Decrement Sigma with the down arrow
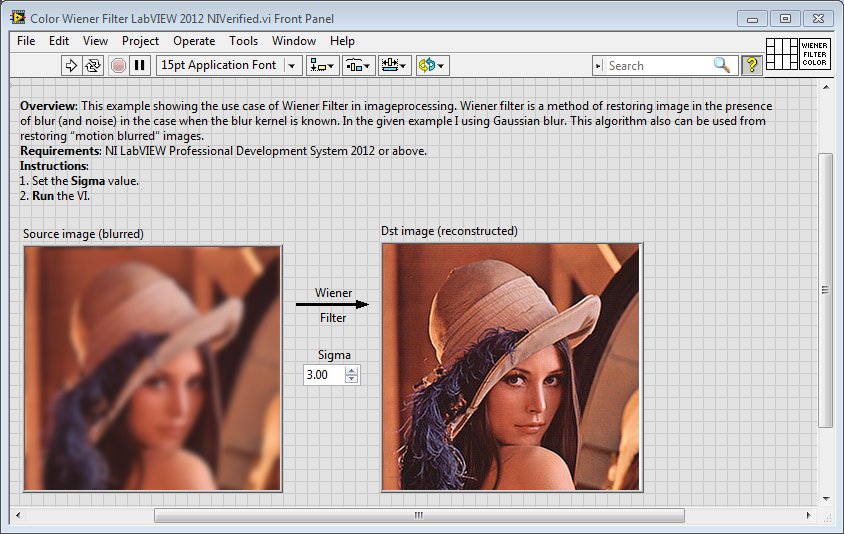 coord(351,379)
